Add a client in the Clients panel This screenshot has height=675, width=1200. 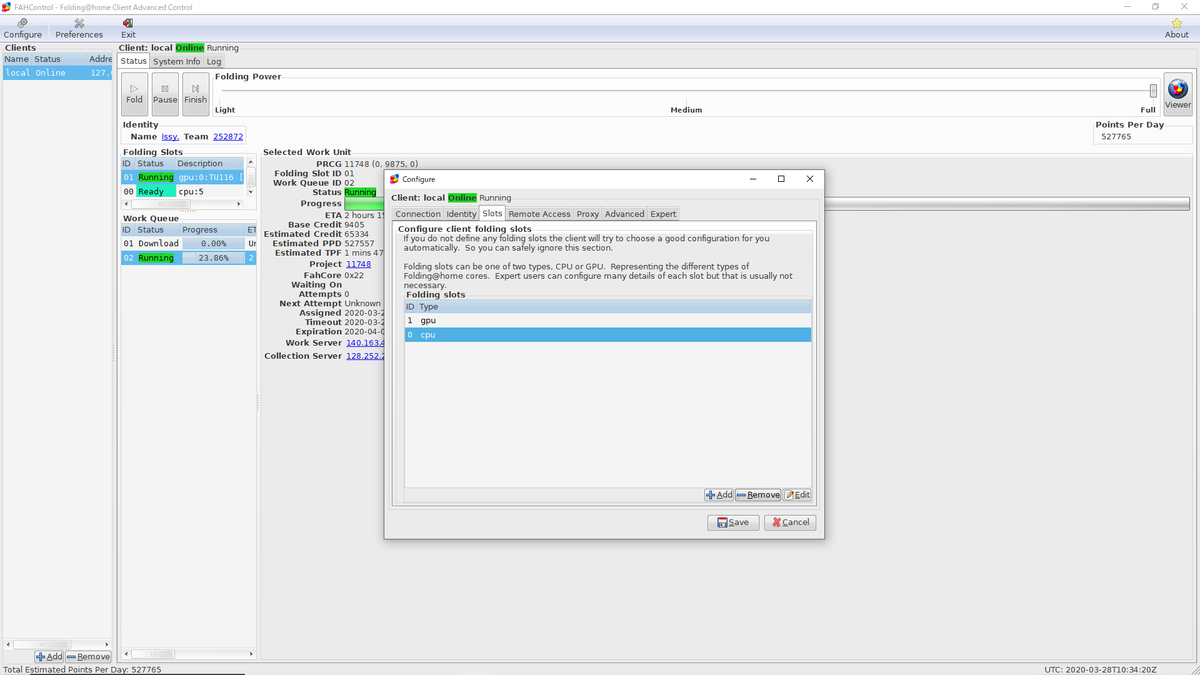[48, 656]
